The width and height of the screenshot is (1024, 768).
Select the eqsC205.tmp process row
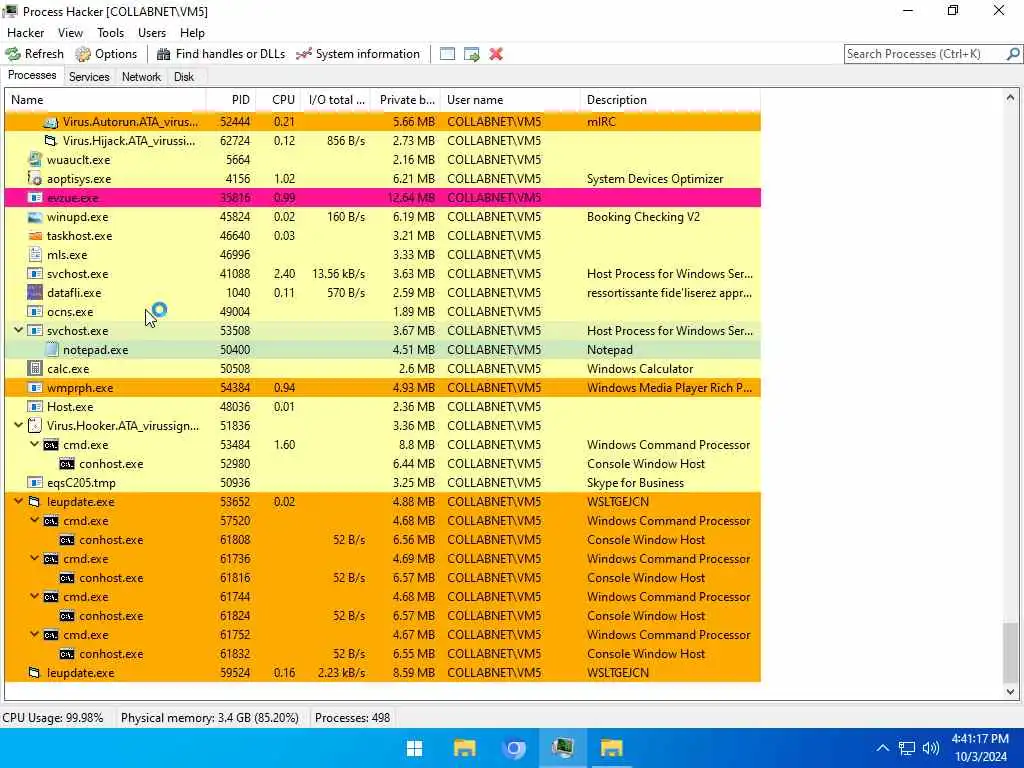[383, 483]
